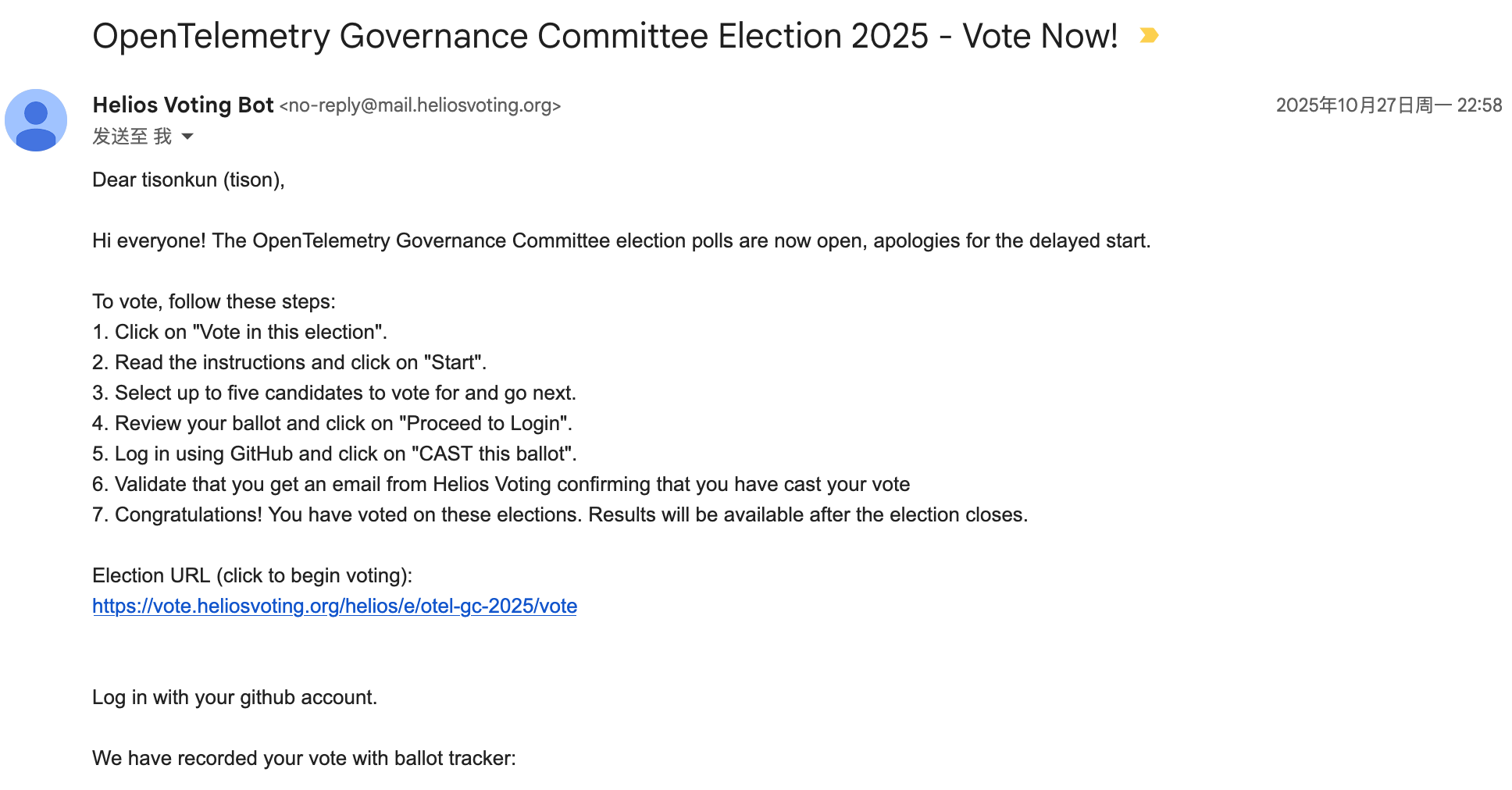Open the heliosvoting.org election vote link
Viewport: 1512px width, 790px height.
click(x=334, y=606)
